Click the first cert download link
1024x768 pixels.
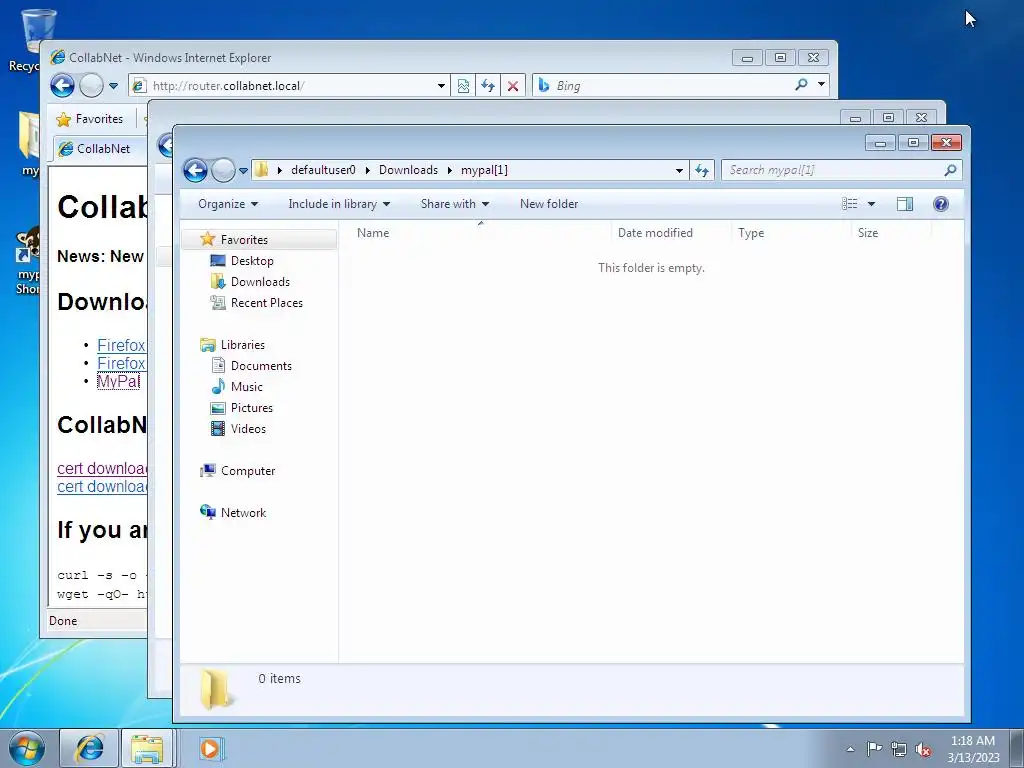102,468
